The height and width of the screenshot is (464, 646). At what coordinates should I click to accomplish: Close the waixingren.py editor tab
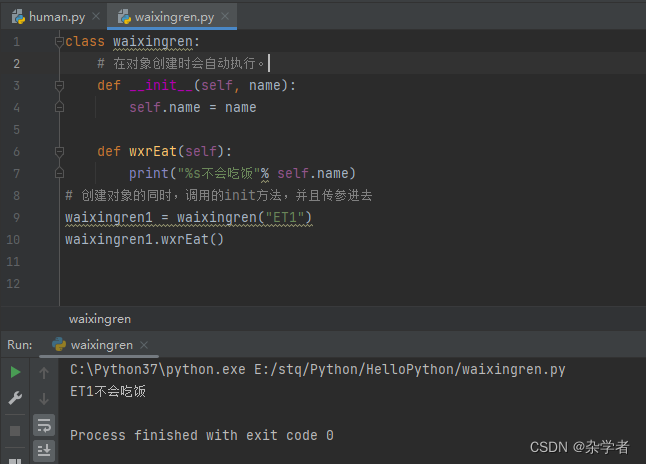[225, 16]
